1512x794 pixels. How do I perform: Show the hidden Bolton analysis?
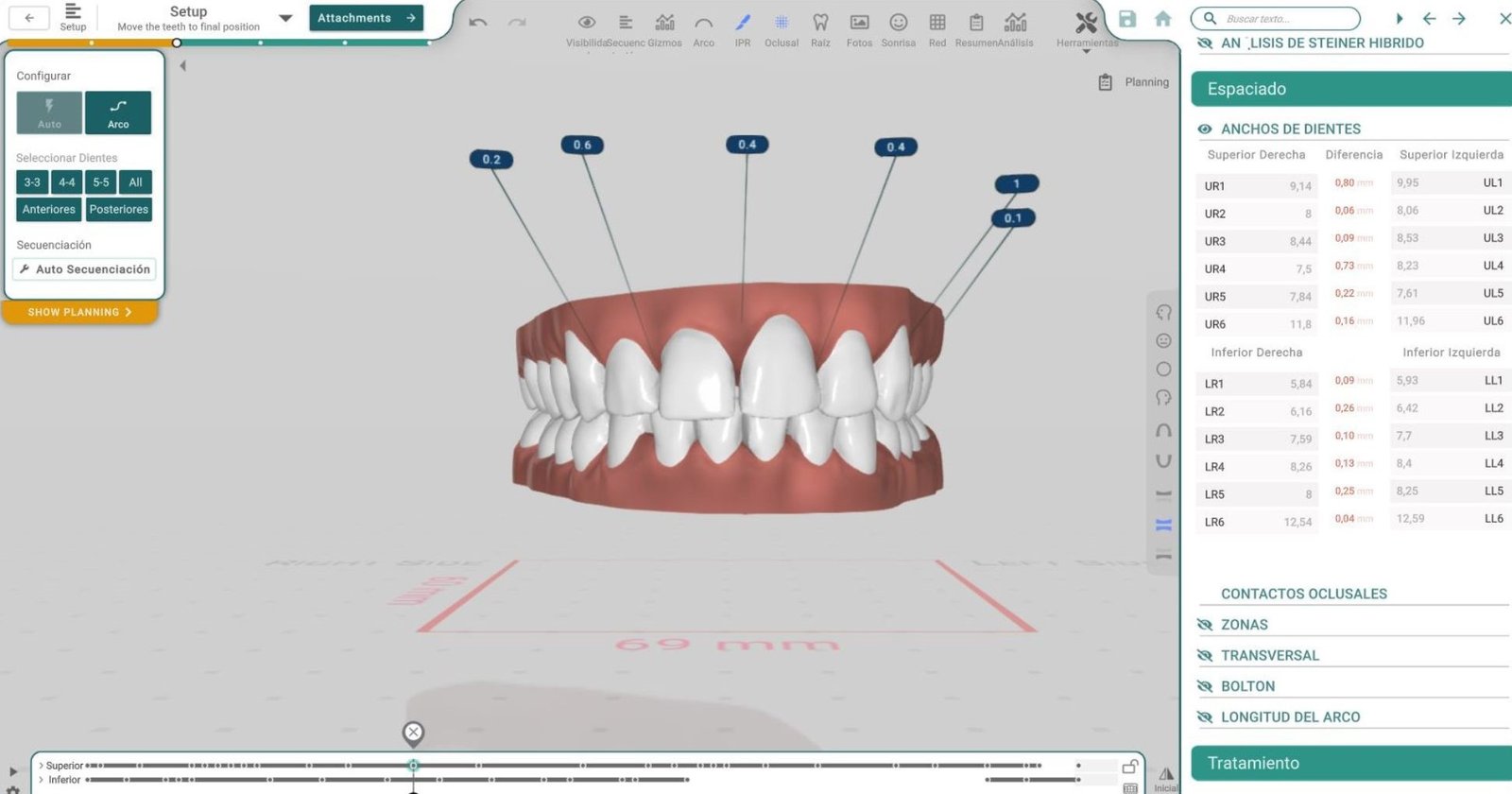tap(1205, 686)
